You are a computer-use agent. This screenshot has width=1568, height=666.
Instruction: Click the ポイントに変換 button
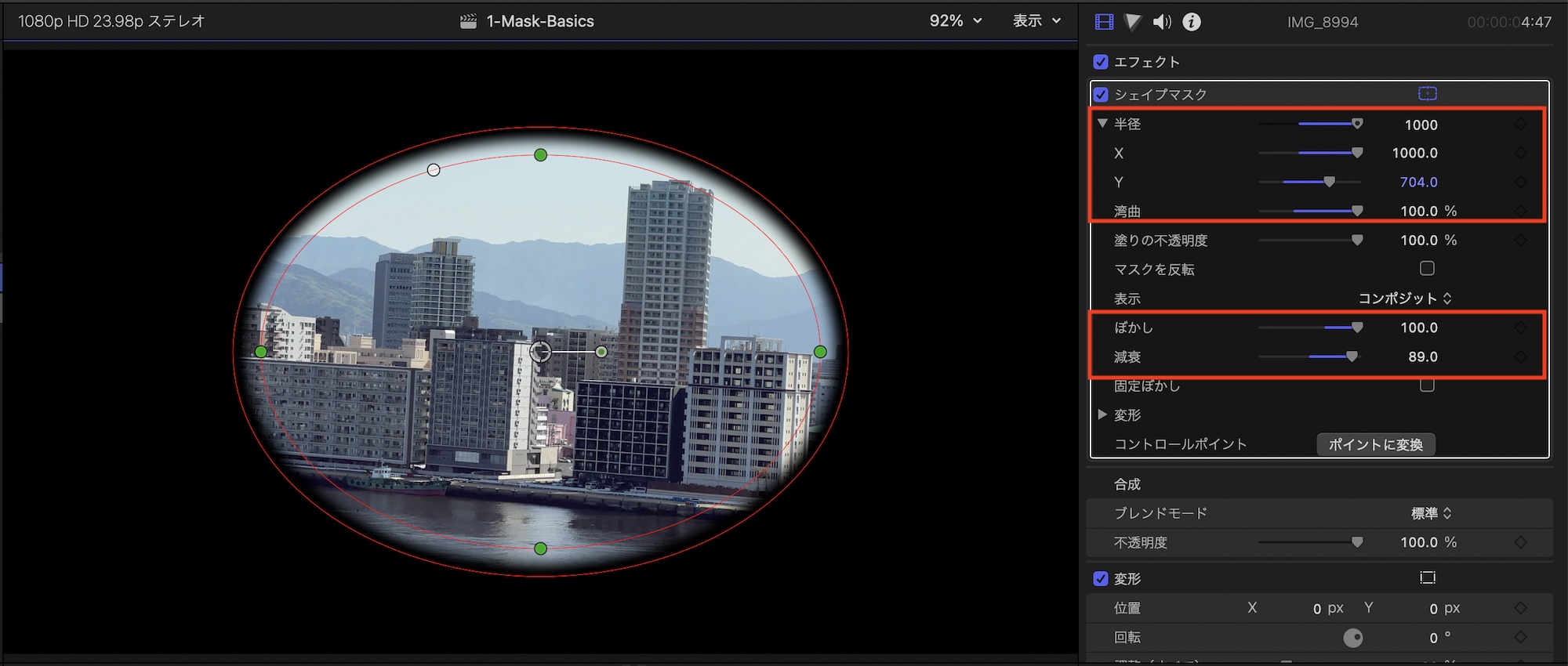1375,444
